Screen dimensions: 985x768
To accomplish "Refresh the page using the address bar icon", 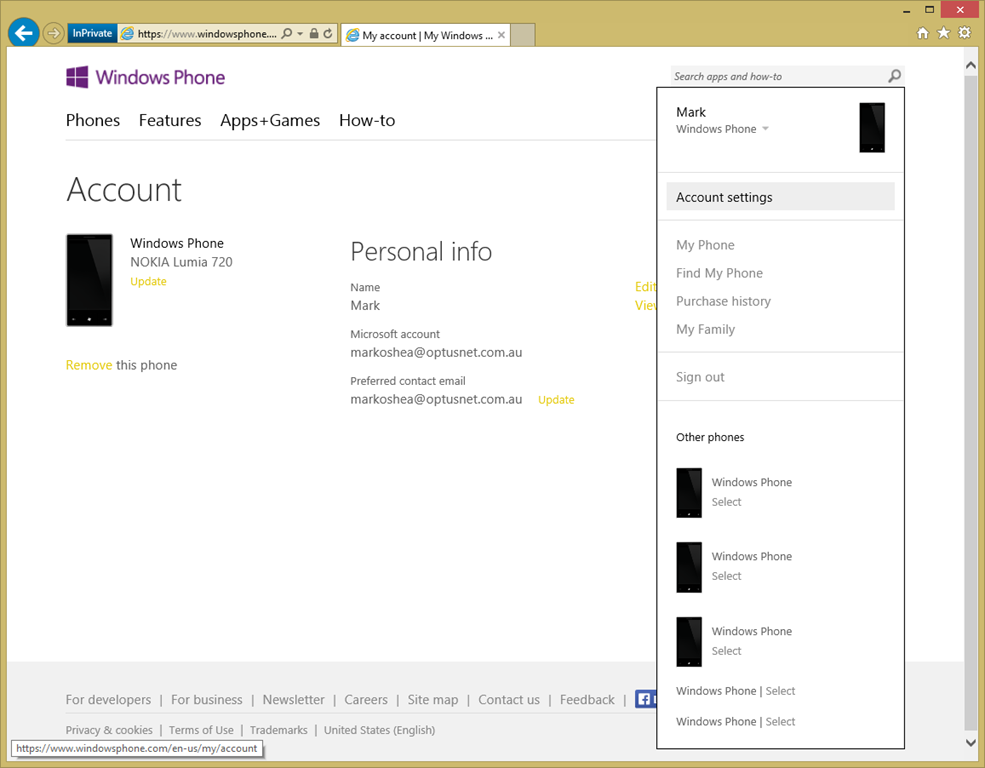I will click(328, 34).
